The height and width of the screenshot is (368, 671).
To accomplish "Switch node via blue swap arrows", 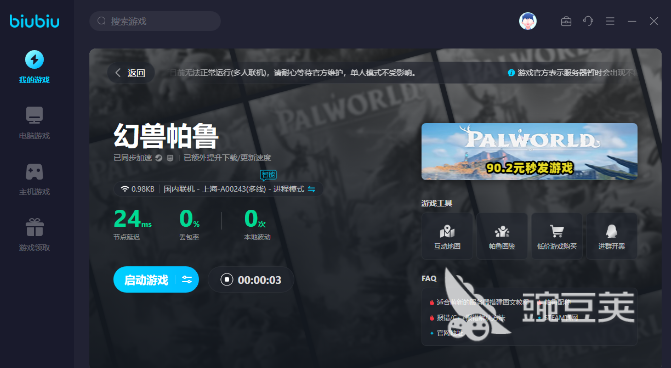I will tap(312, 189).
